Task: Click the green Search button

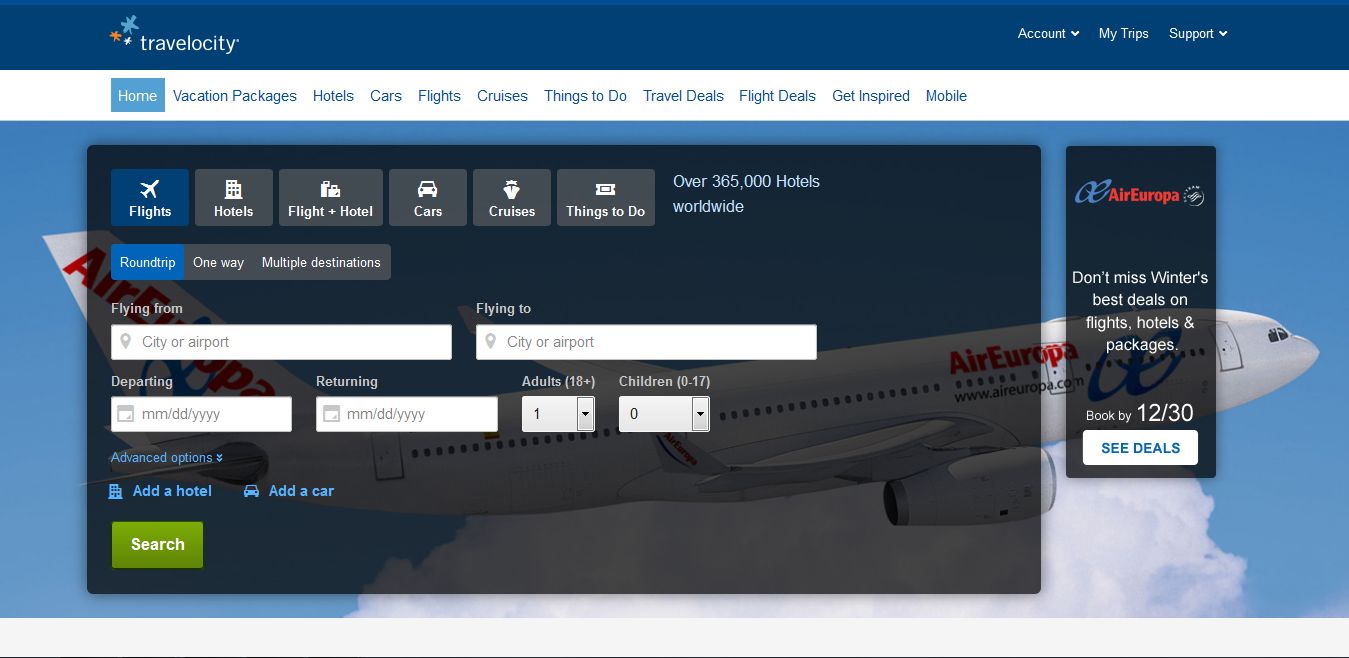Action: pyautogui.click(x=157, y=545)
